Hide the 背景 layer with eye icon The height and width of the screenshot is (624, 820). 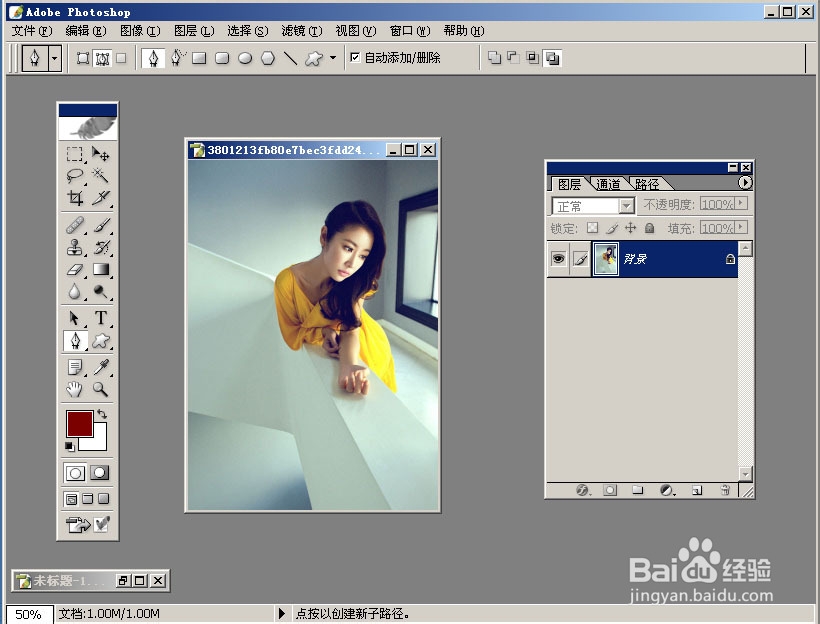tap(559, 258)
